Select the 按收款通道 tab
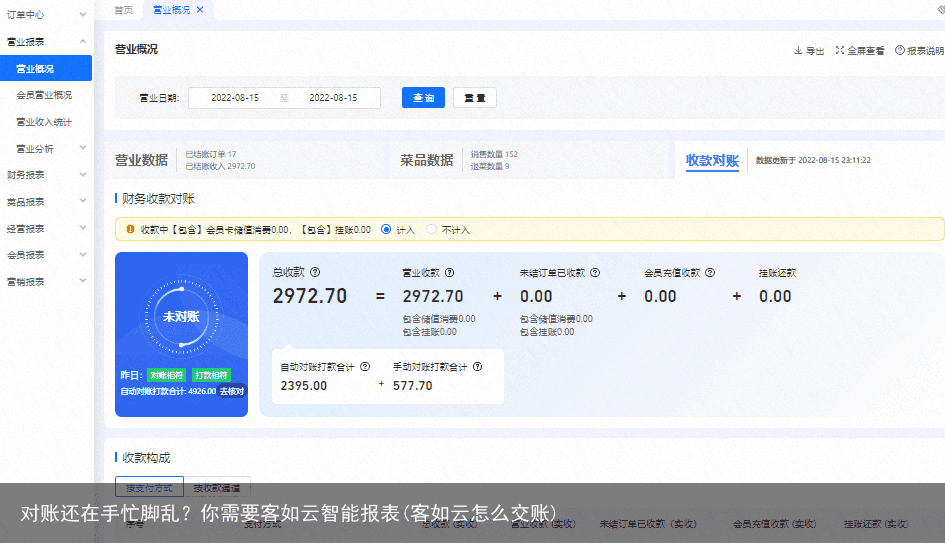 217,488
